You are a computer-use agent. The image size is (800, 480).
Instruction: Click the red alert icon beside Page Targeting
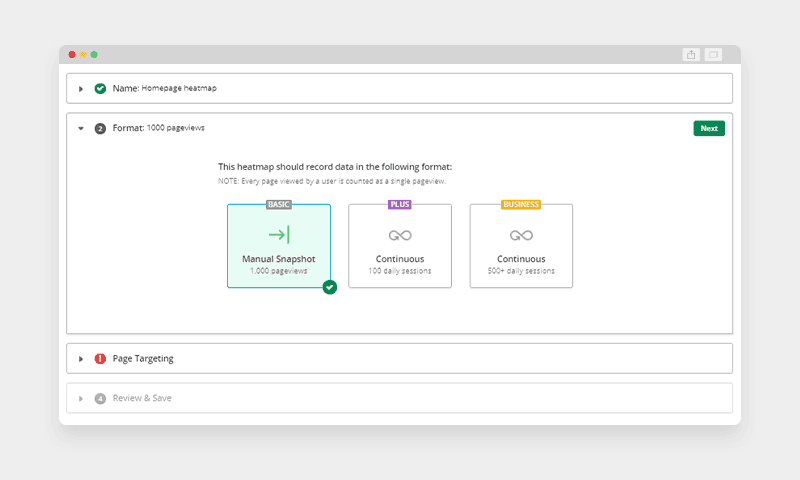pyautogui.click(x=100, y=358)
